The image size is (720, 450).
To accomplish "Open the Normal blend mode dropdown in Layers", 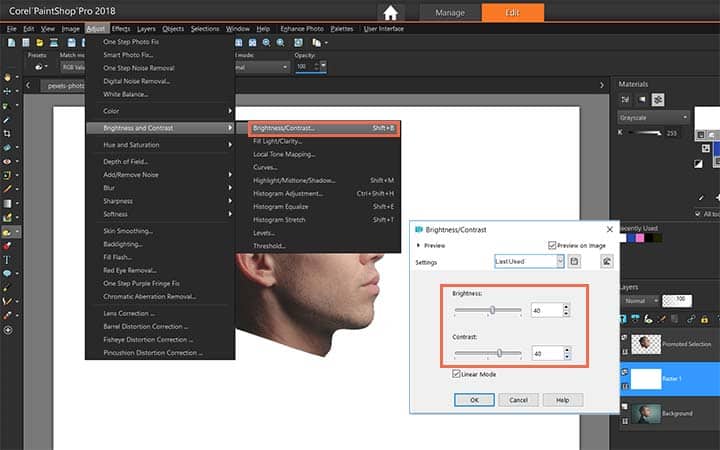I will [641, 301].
